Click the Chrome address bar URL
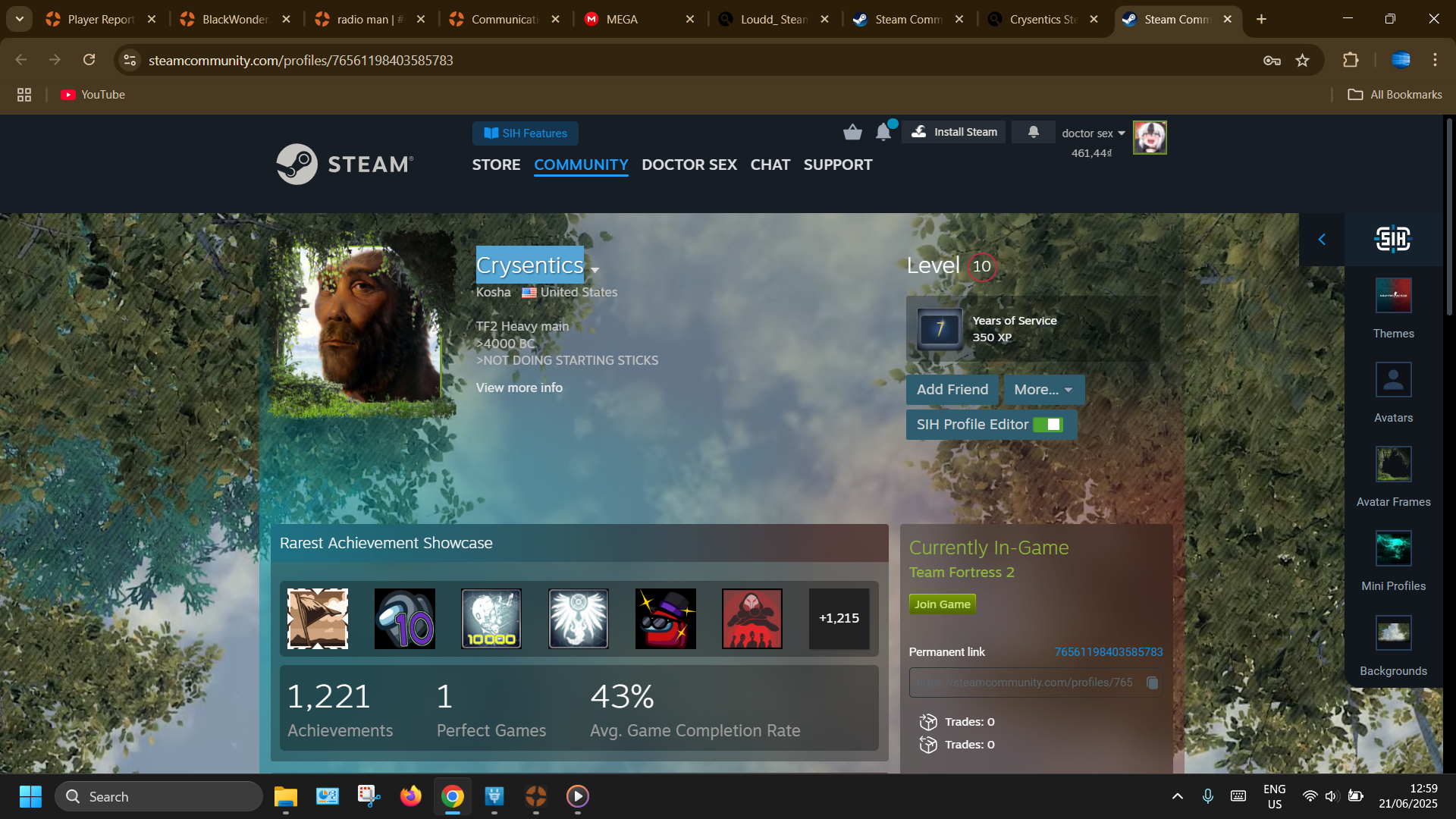This screenshot has height=819, width=1456. pos(301,60)
